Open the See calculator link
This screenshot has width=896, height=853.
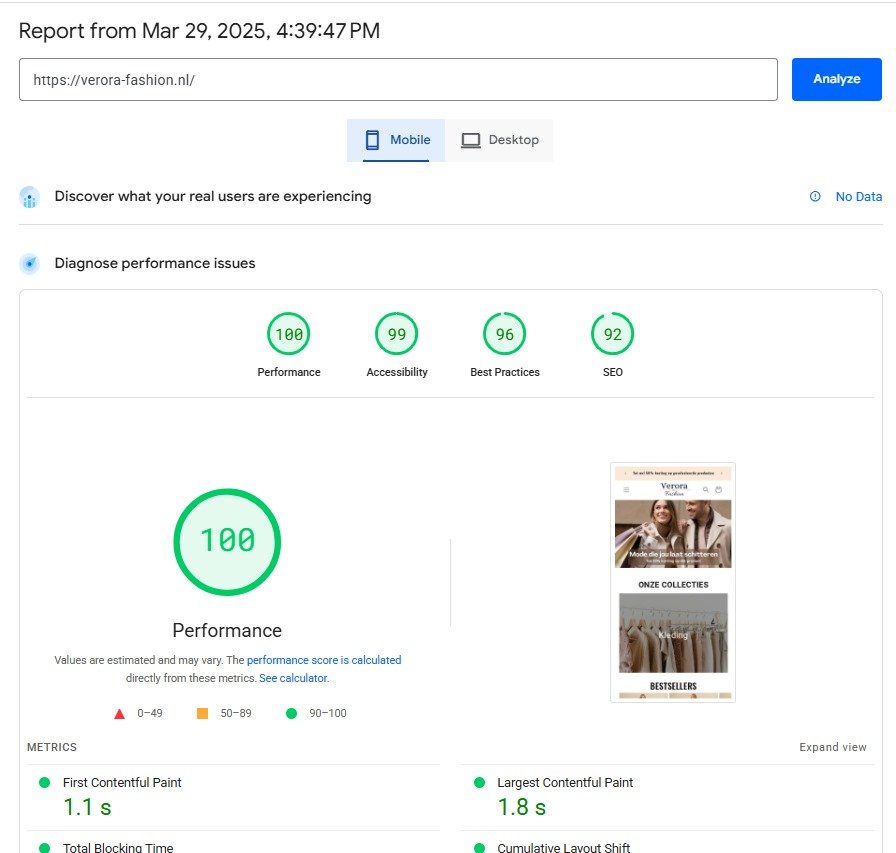pos(294,678)
